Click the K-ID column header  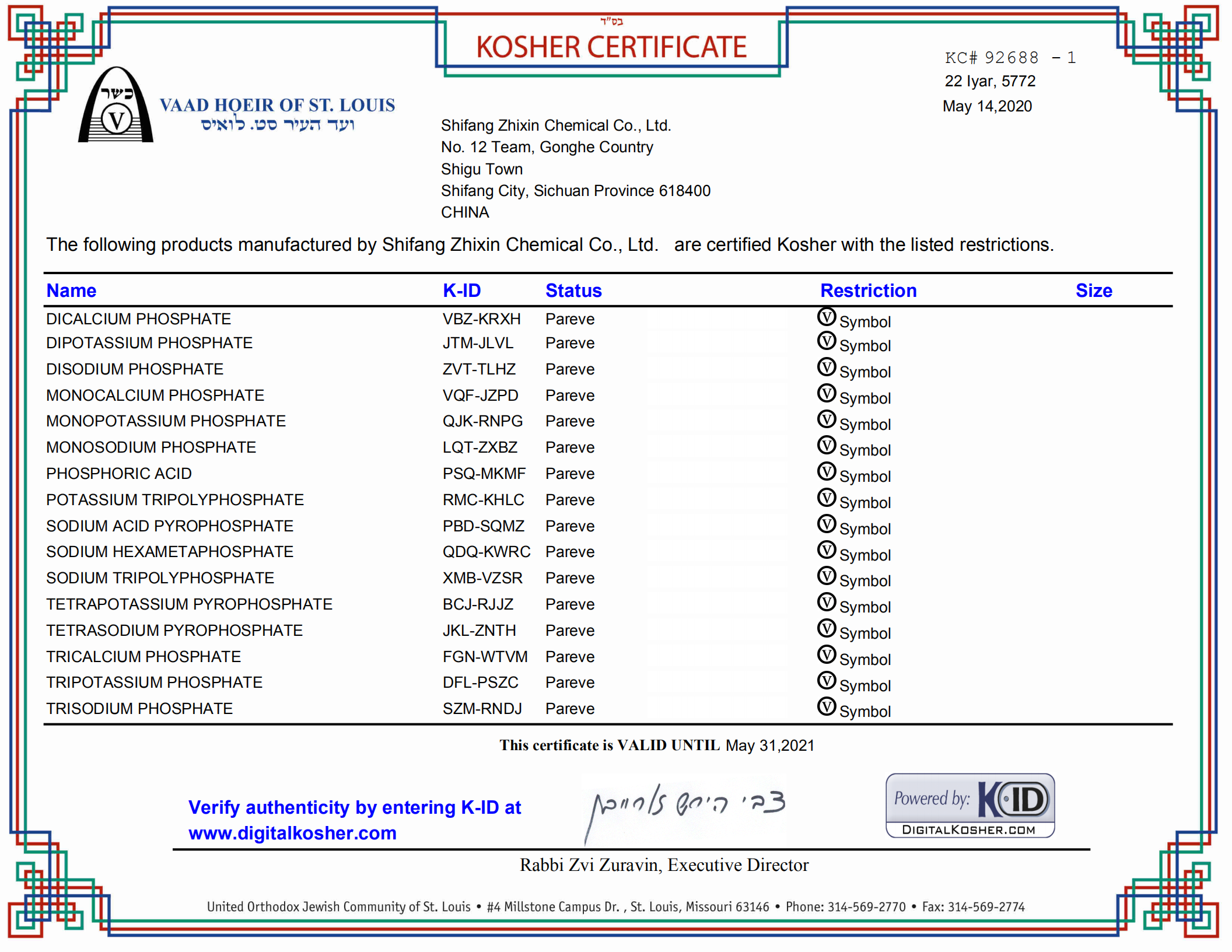[461, 290]
